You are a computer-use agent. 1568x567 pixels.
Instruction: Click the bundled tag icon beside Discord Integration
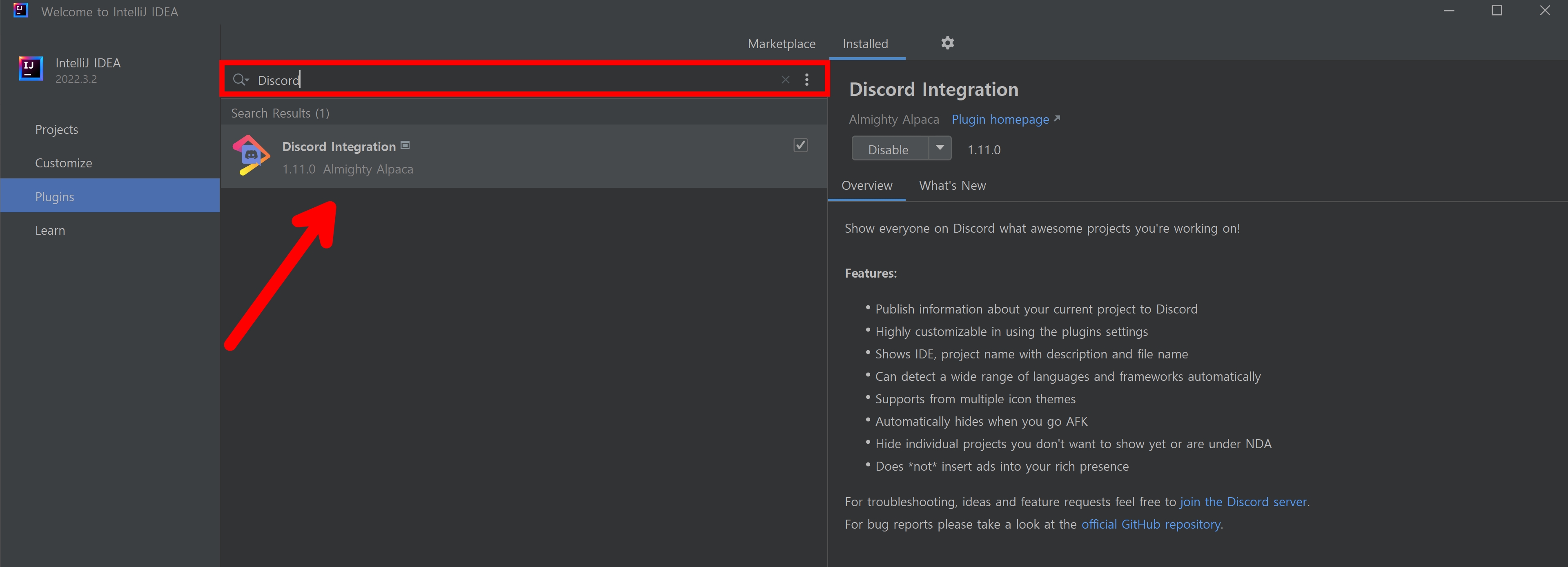tap(405, 145)
